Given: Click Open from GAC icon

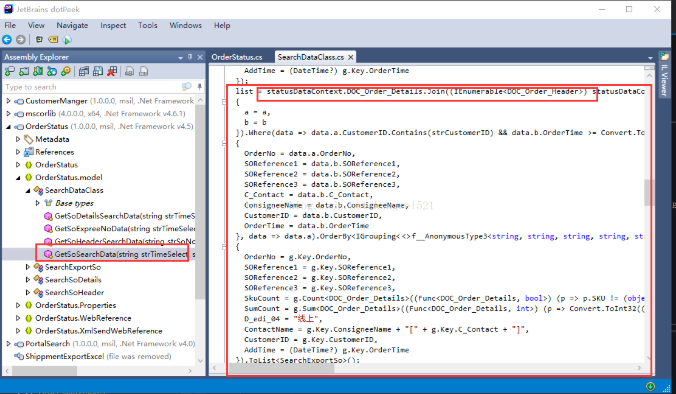Looking at the screenshot, I should click(x=38, y=71).
